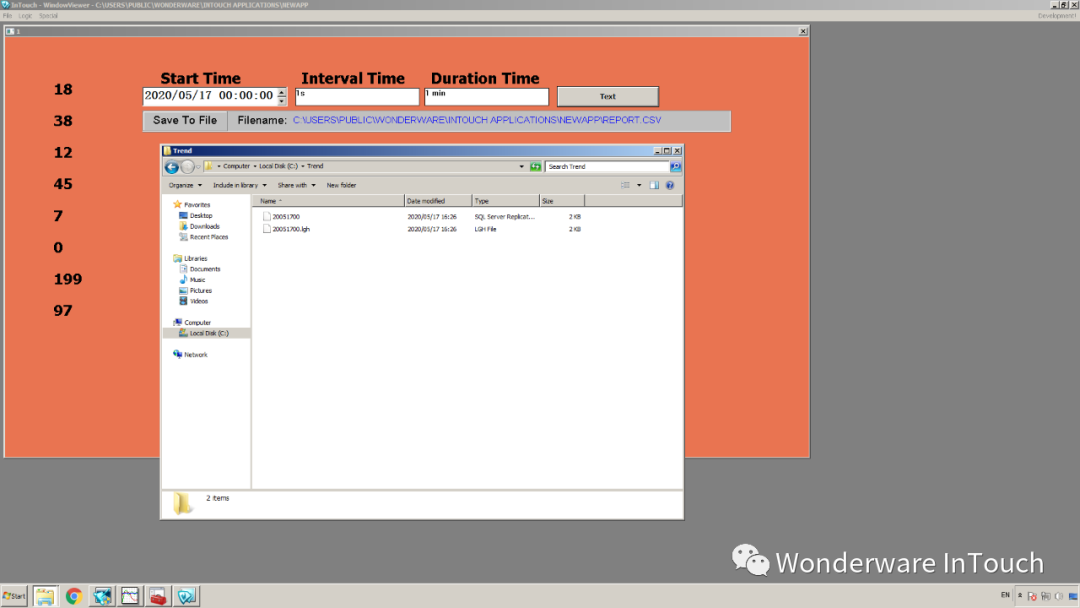Change the view using the views icon

coord(625,185)
